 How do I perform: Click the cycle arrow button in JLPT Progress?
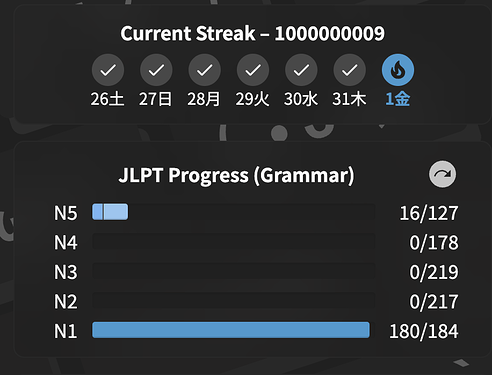pyautogui.click(x=442, y=174)
